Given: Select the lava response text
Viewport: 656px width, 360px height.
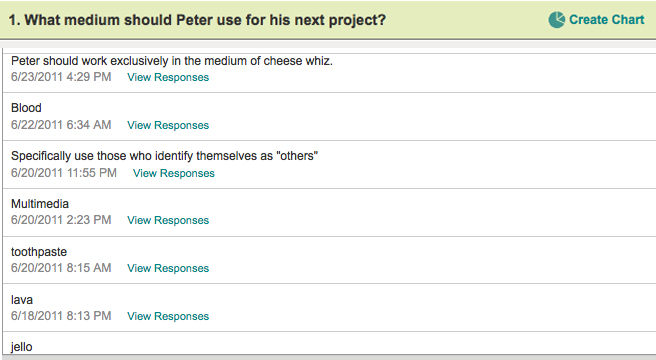Looking at the screenshot, I should [x=22, y=300].
